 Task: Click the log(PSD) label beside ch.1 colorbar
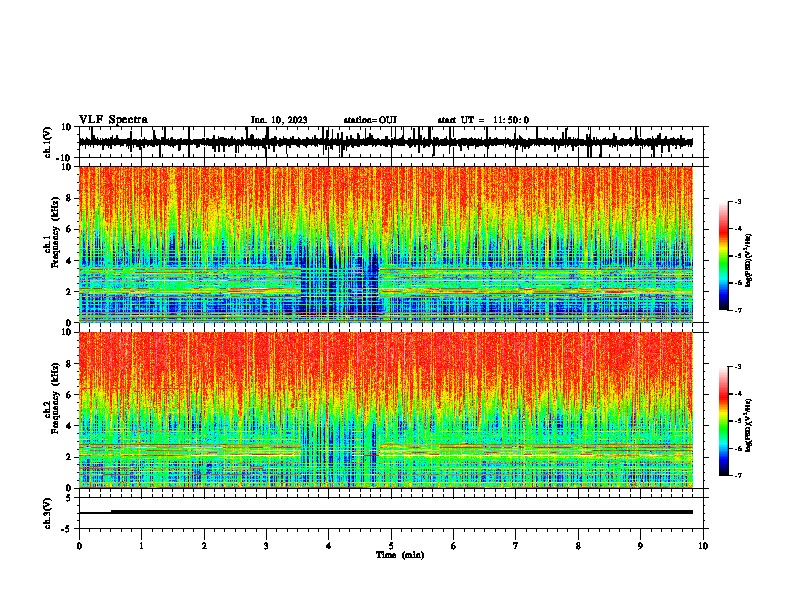tap(749, 260)
